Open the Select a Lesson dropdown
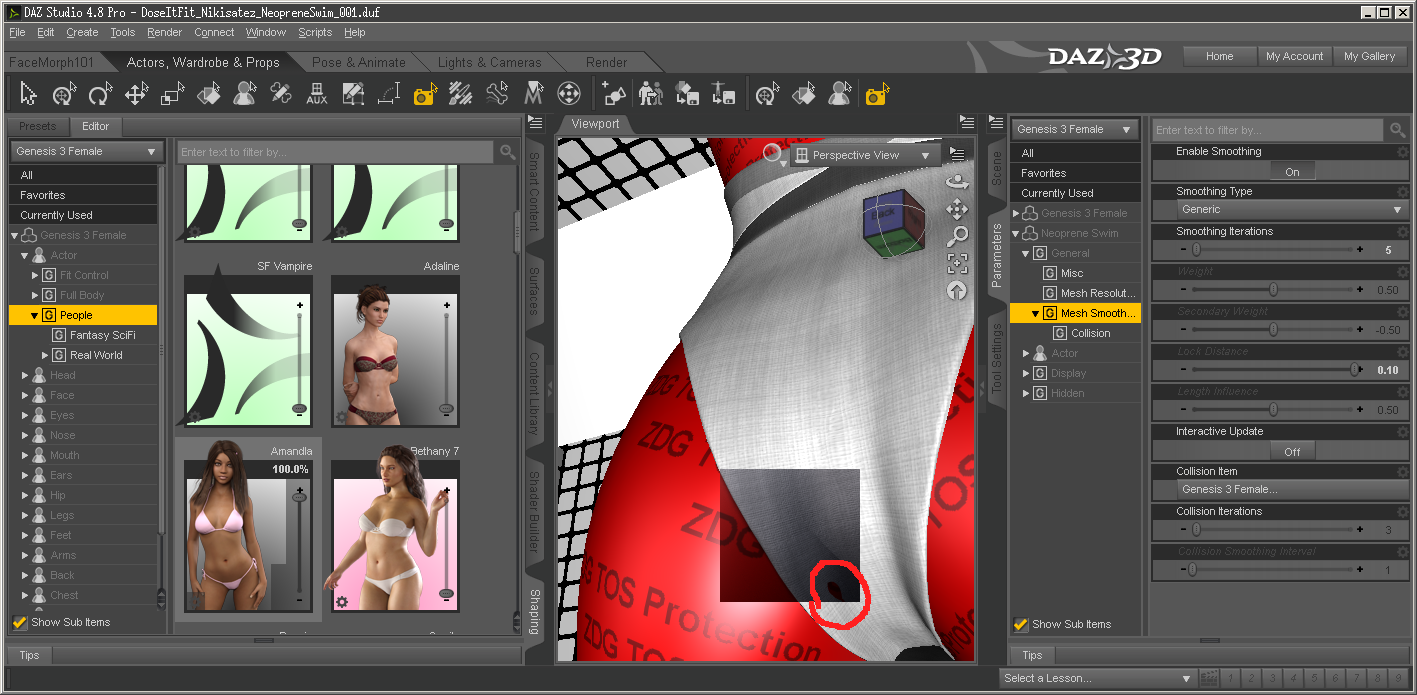The image size is (1417, 695). point(1097,678)
